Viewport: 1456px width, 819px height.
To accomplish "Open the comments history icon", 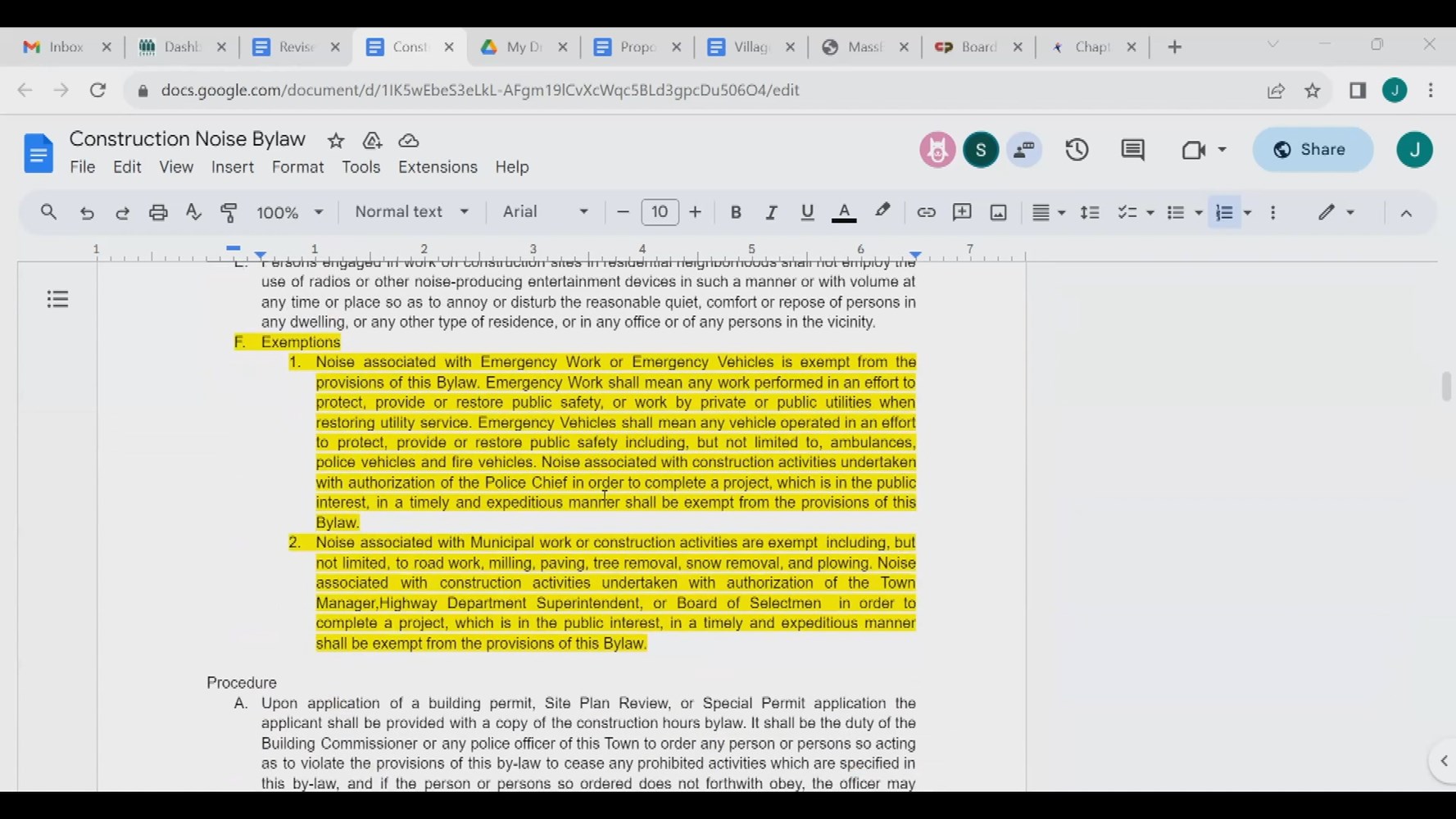I will (x=1132, y=150).
